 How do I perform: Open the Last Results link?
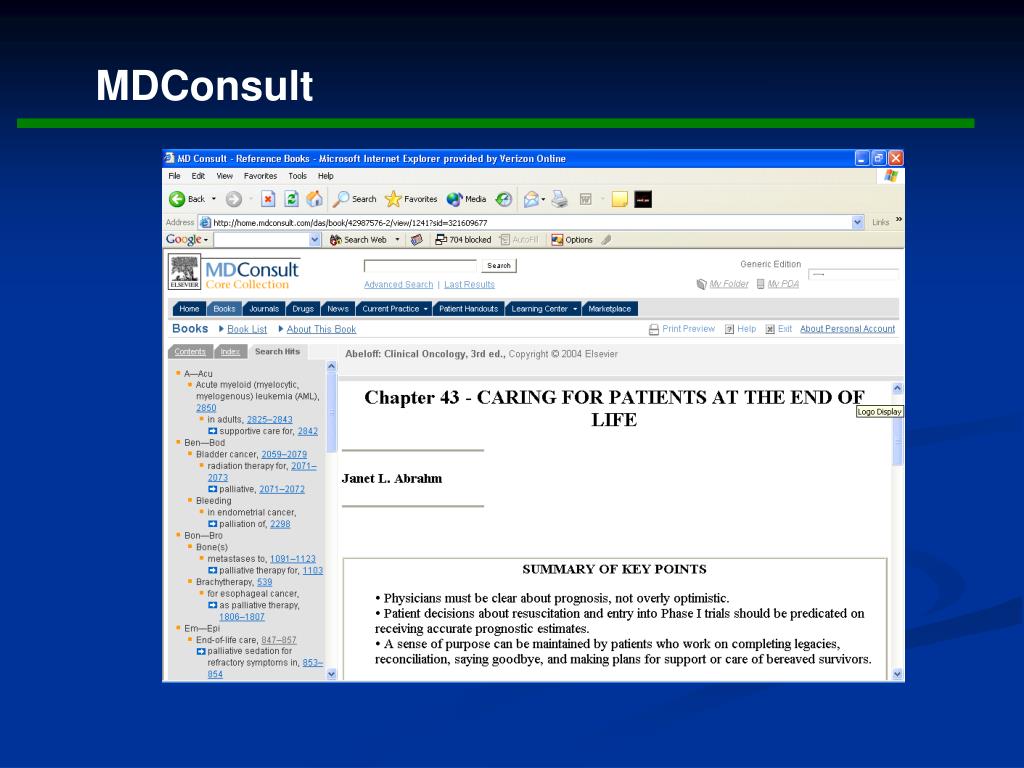click(x=470, y=285)
